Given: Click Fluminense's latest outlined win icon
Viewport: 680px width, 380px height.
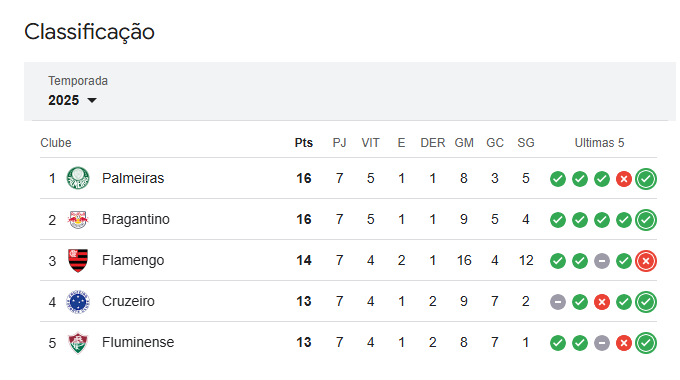Looking at the screenshot, I should point(646,343).
